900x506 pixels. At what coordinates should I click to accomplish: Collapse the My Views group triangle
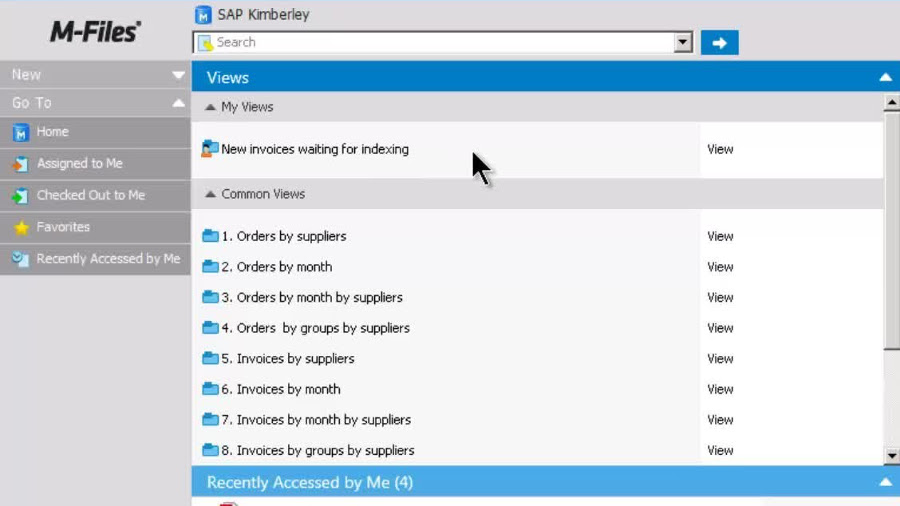[210, 107]
